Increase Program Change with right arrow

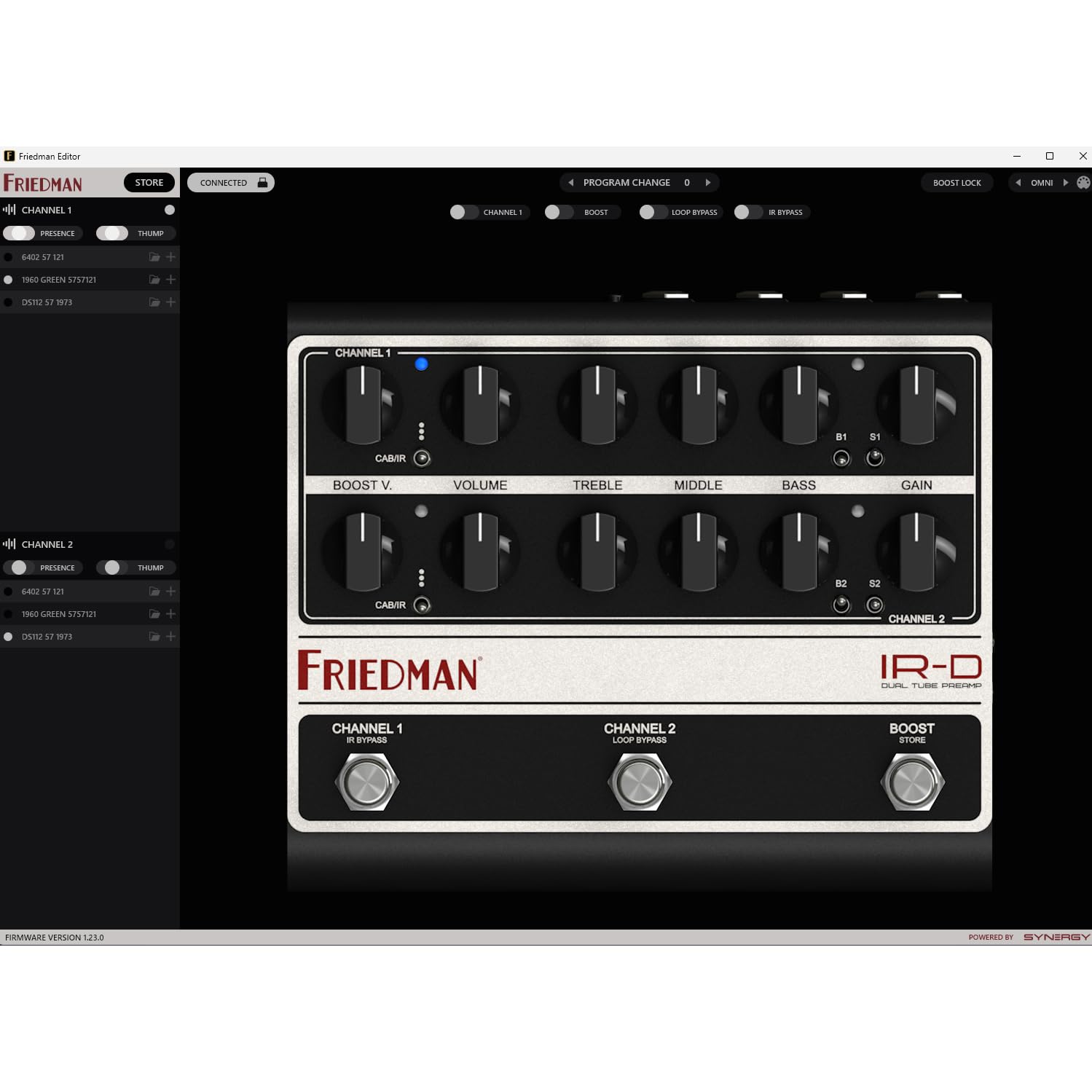[707, 183]
